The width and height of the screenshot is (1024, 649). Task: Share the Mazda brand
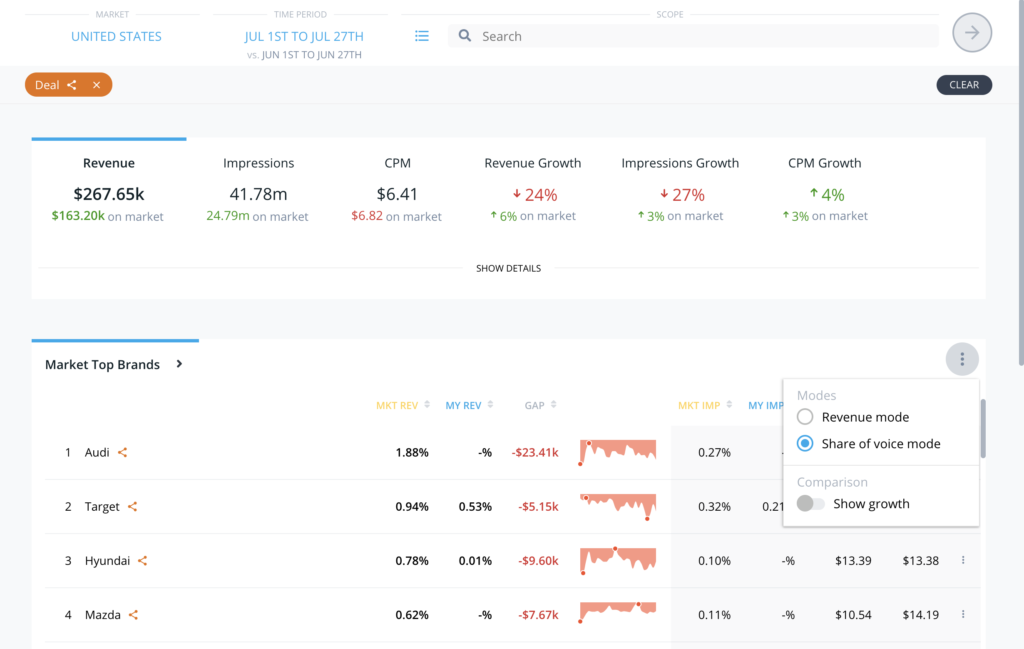pyautogui.click(x=133, y=615)
